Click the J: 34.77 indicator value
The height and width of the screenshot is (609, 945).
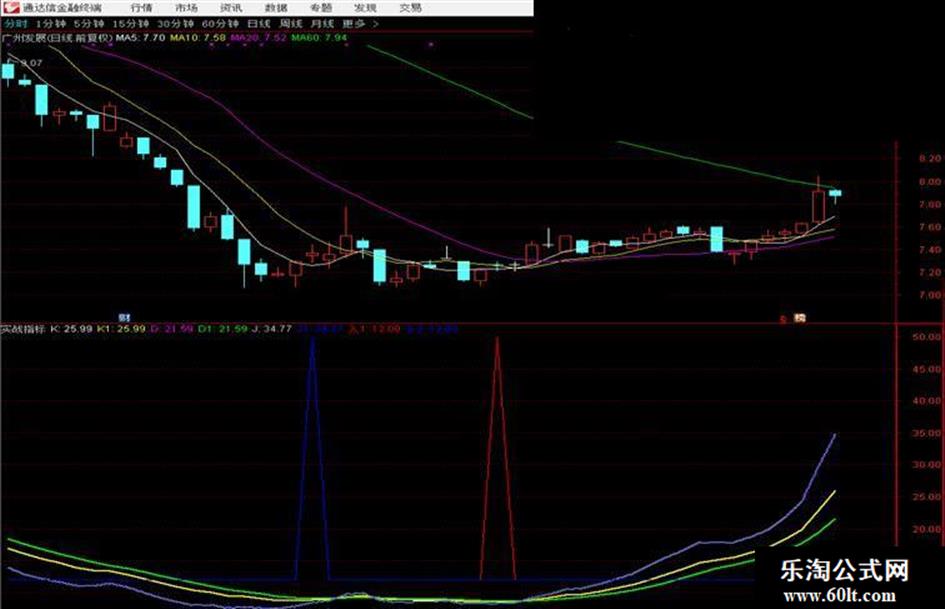coord(272,329)
